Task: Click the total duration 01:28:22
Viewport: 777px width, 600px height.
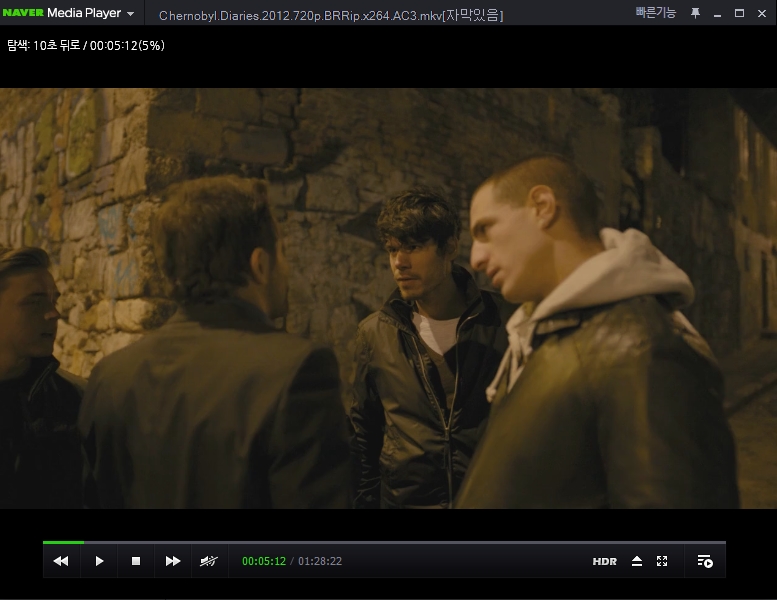Action: (320, 562)
